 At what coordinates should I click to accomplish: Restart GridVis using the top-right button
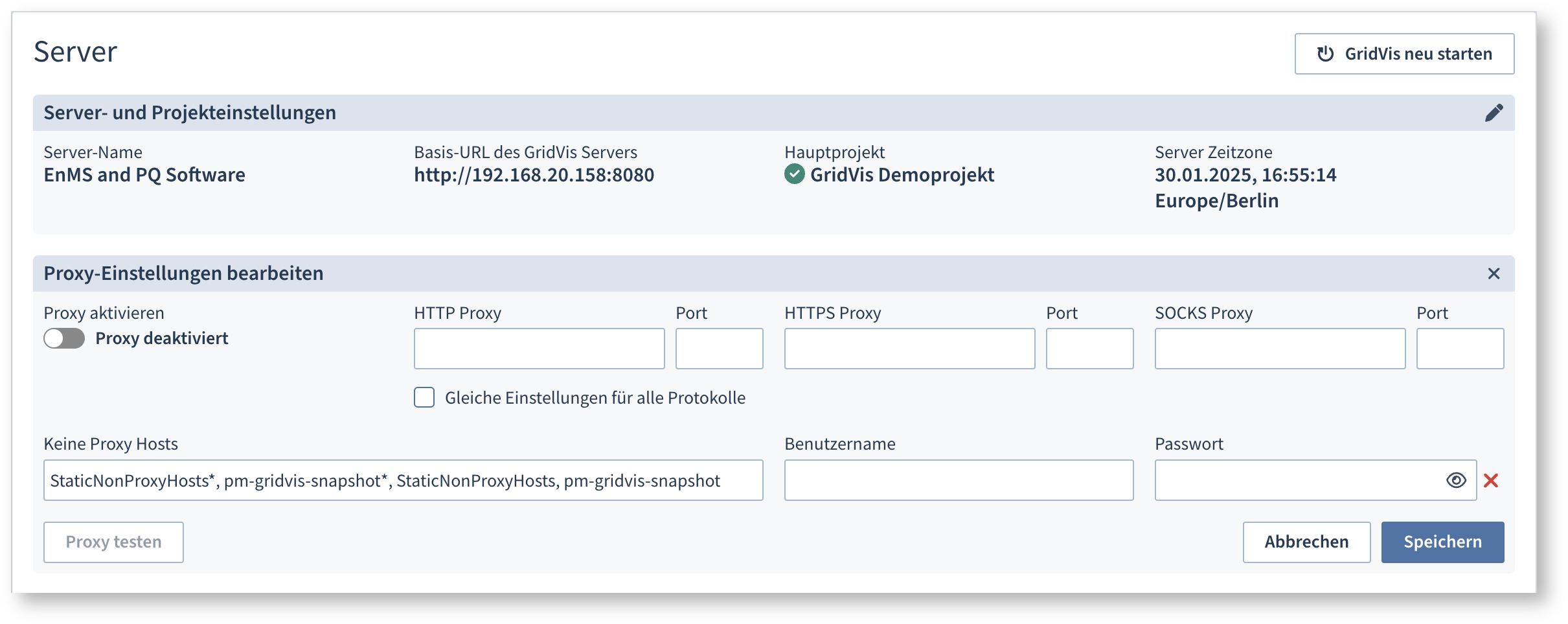[x=1404, y=54]
